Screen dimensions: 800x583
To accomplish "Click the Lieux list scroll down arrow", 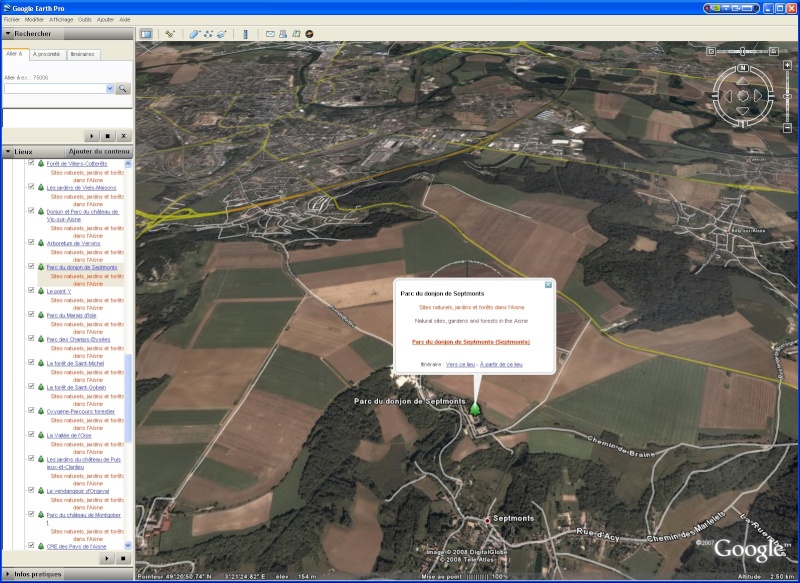I will coord(128,545).
